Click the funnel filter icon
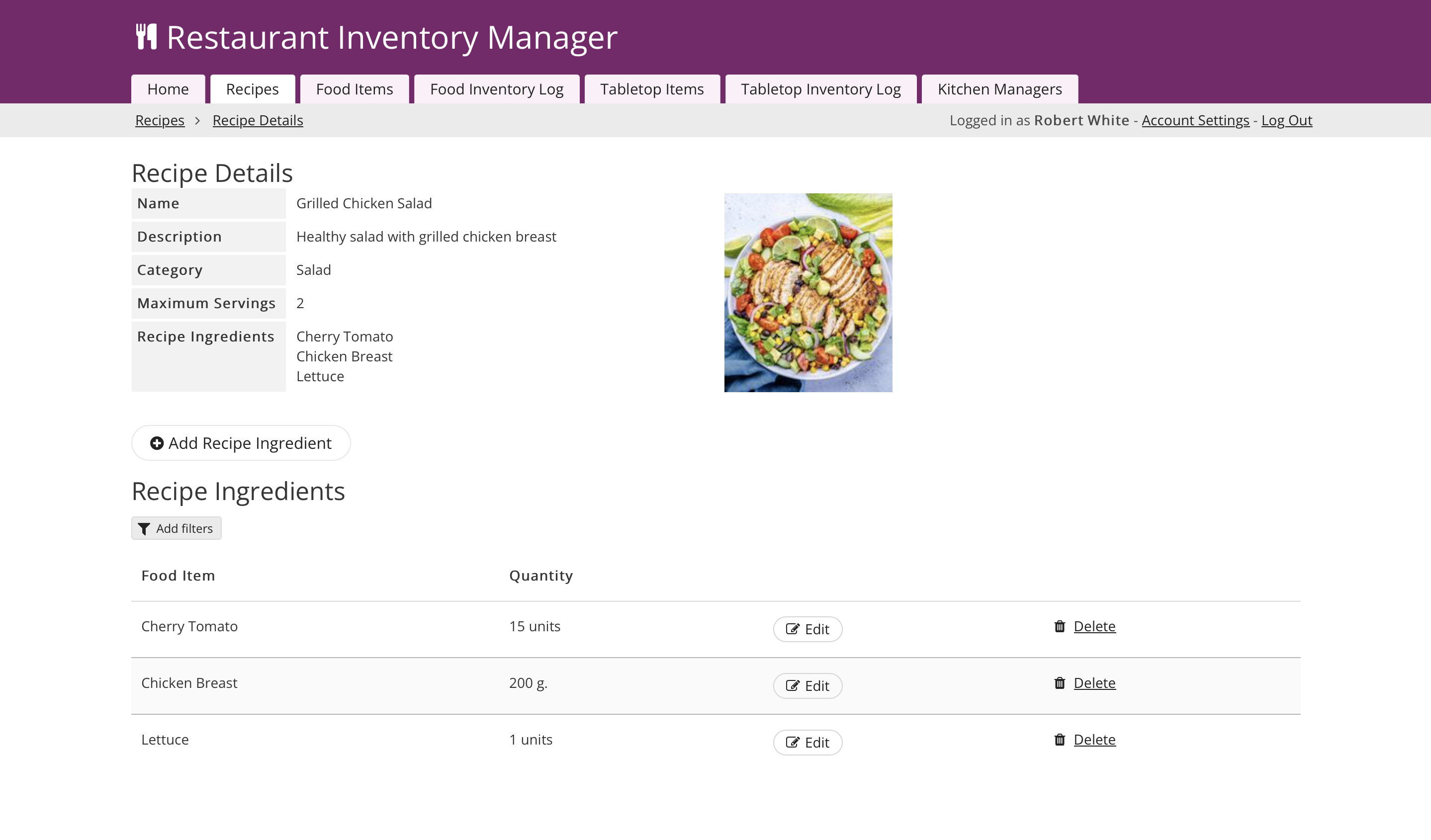The image size is (1431, 840). (144, 529)
